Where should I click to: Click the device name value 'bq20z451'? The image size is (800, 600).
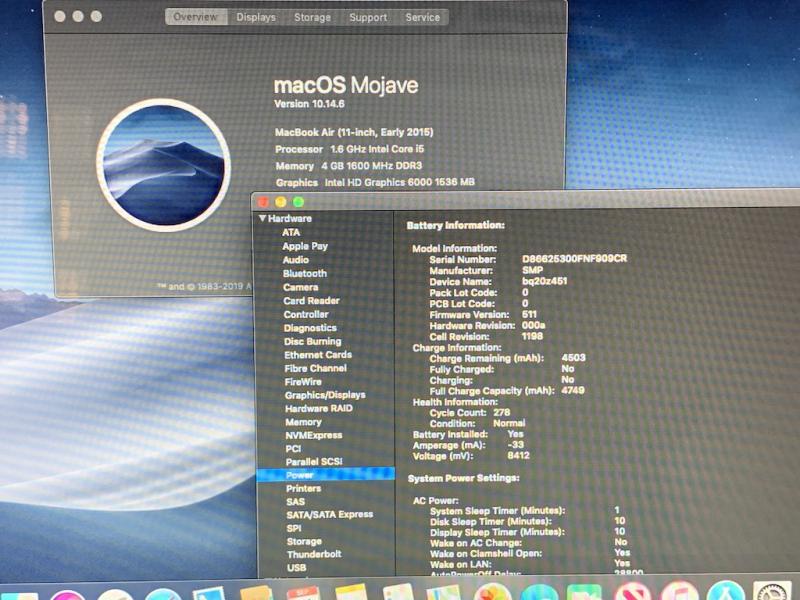pyautogui.click(x=544, y=281)
